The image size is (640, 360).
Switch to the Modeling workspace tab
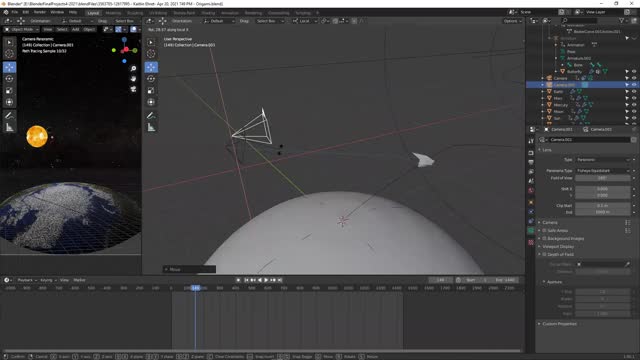tap(113, 13)
